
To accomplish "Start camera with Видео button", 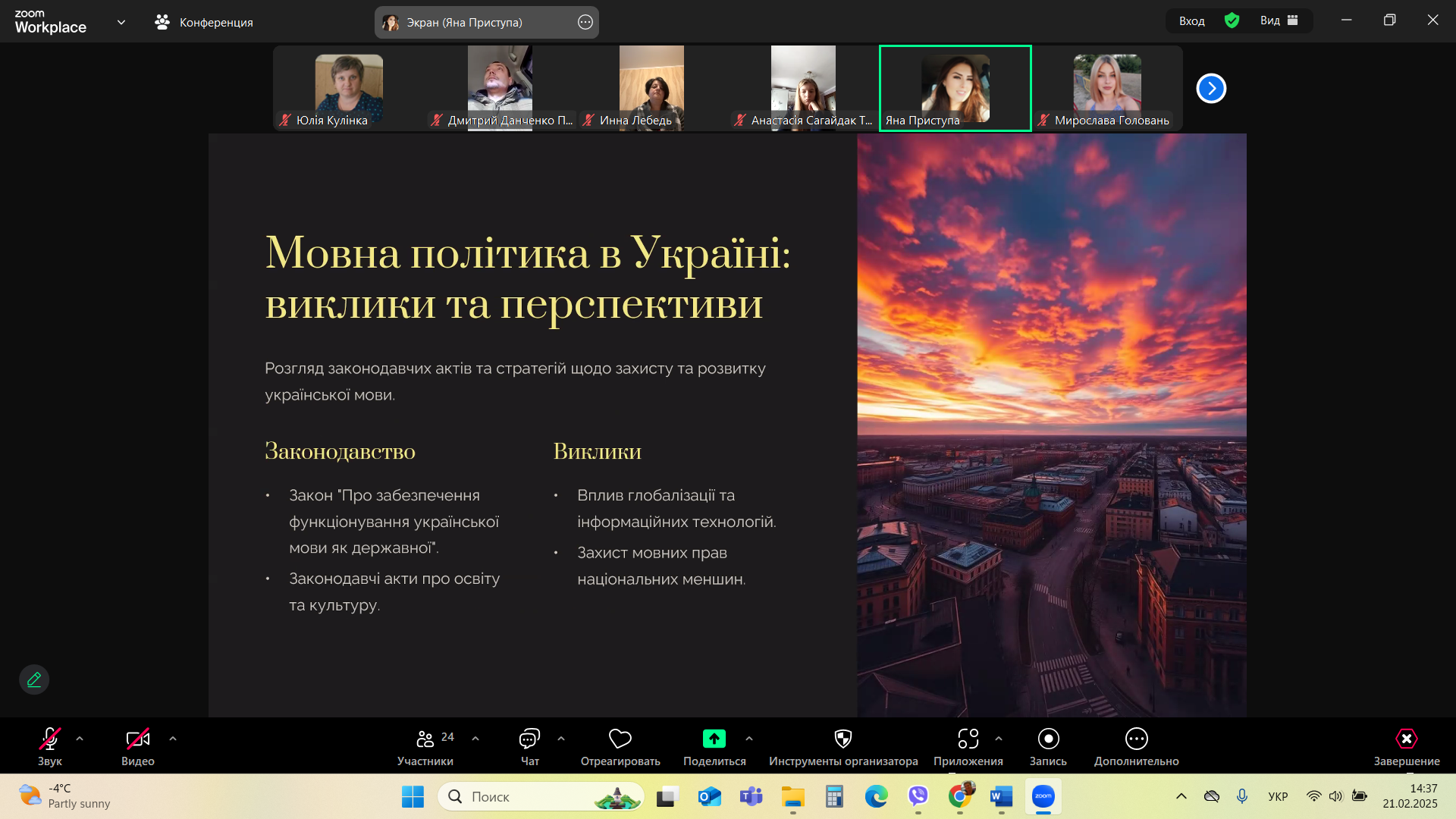I will tap(138, 747).
